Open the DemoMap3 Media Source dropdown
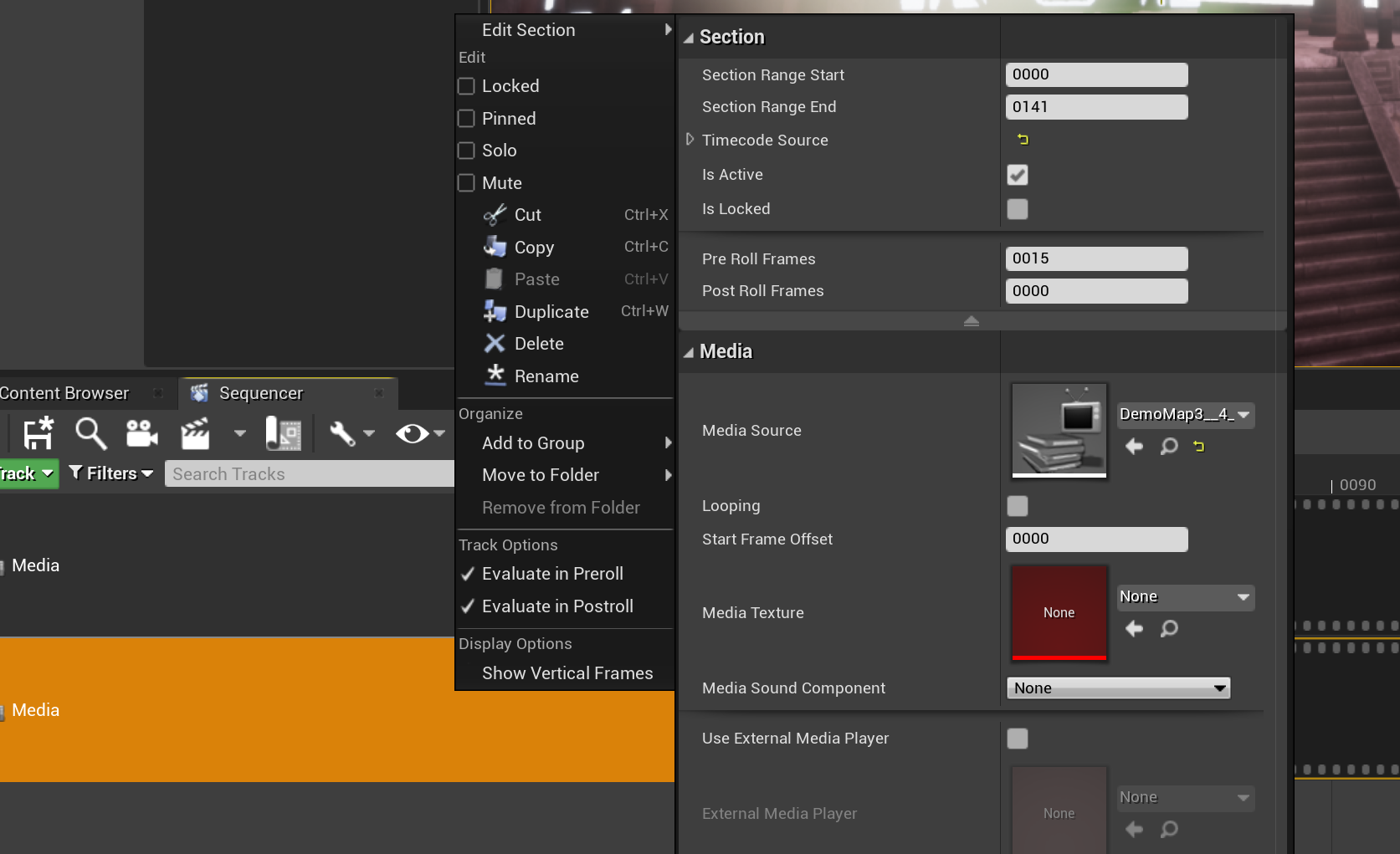Viewport: 1400px width, 854px height. [x=1185, y=415]
